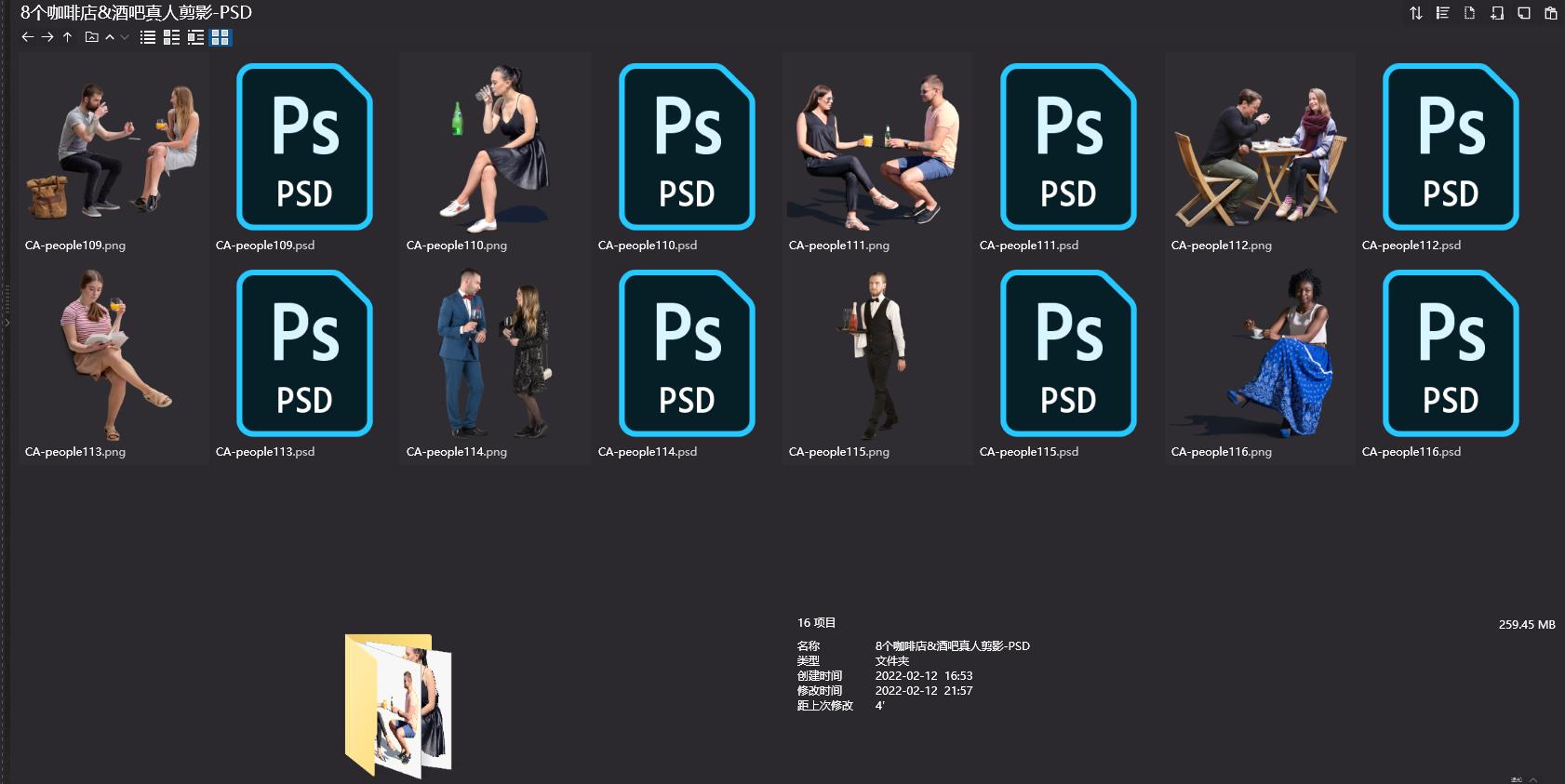Navigate up one folder level
The image size is (1565, 784).
click(67, 37)
